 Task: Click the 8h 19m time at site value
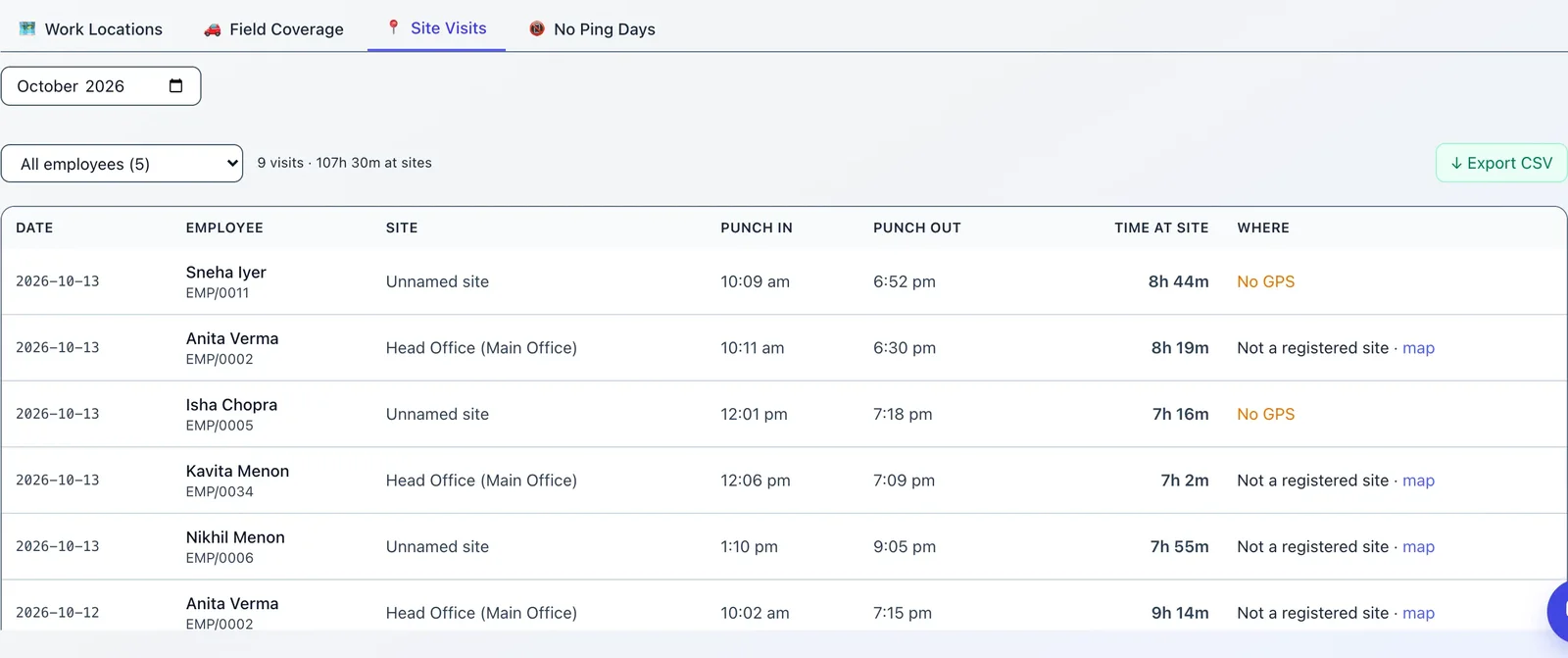click(1180, 348)
